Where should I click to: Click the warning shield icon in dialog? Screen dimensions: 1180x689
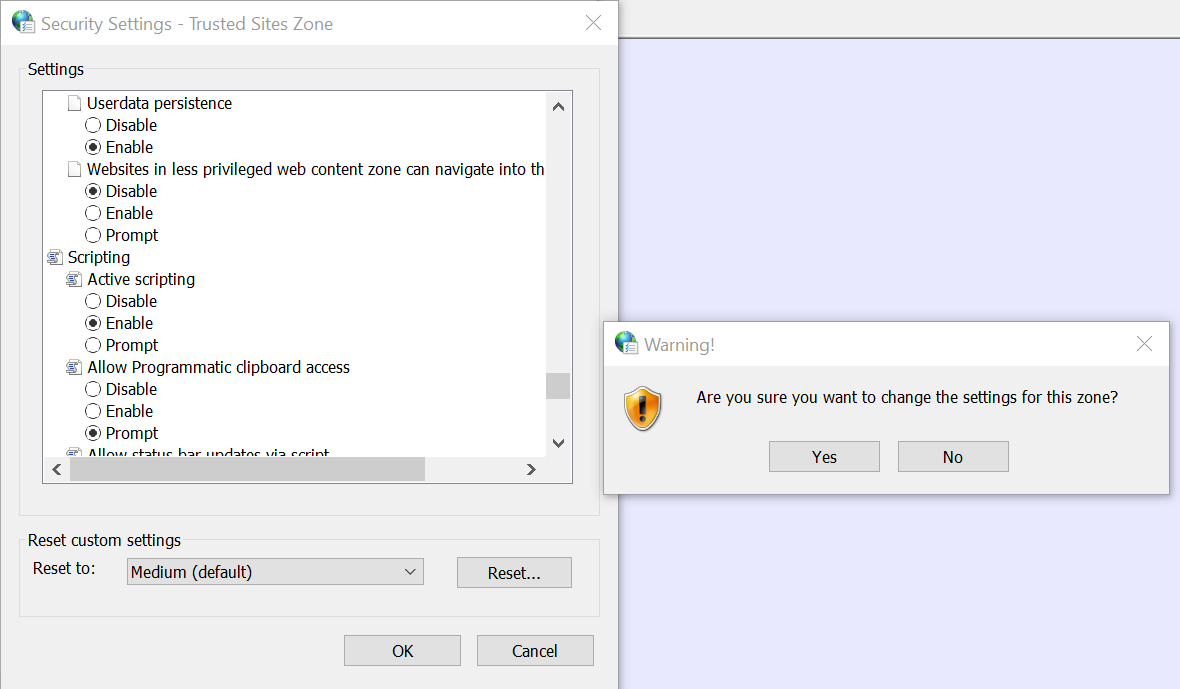tap(643, 408)
